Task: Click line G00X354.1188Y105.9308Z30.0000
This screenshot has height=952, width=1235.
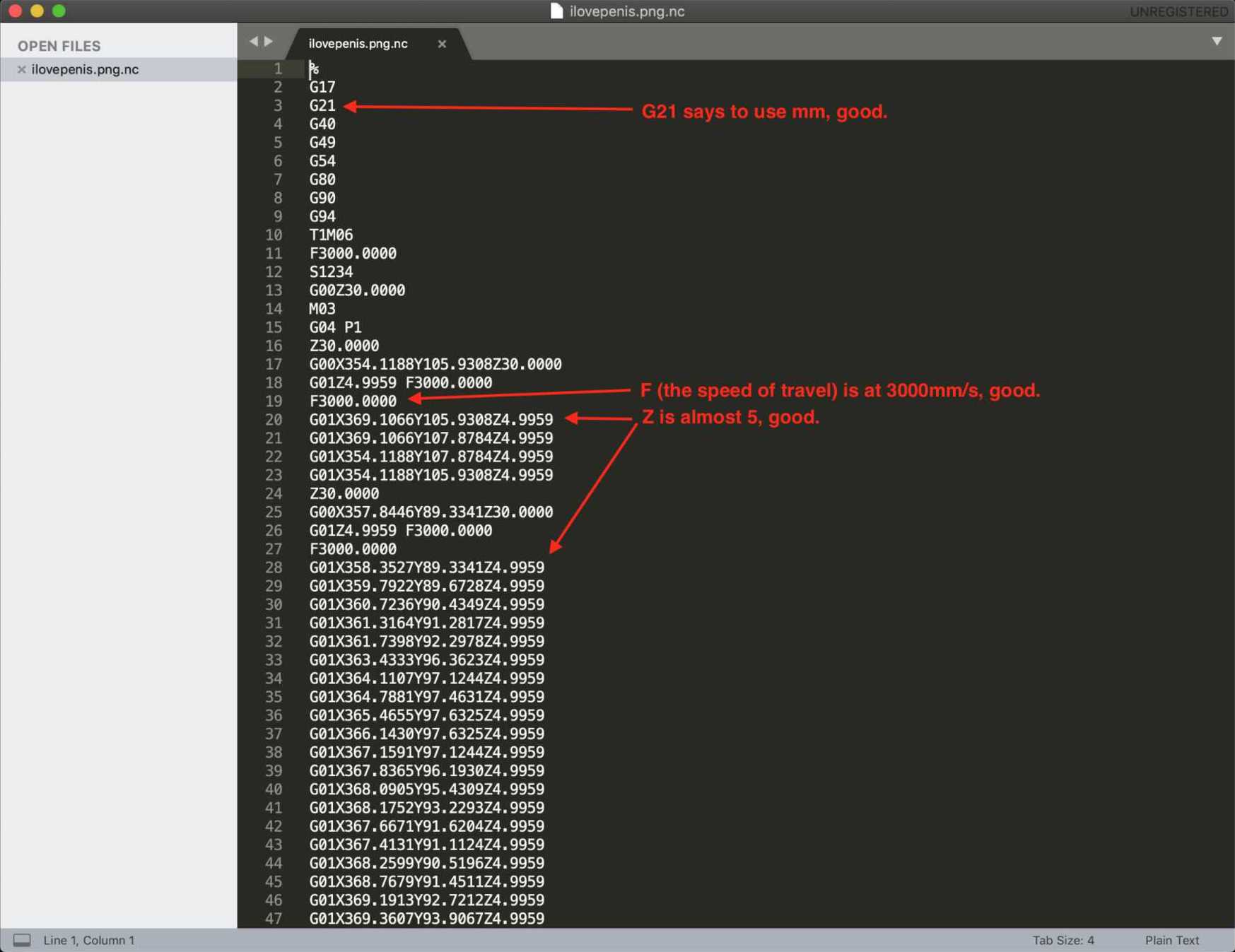Action: 435,364
